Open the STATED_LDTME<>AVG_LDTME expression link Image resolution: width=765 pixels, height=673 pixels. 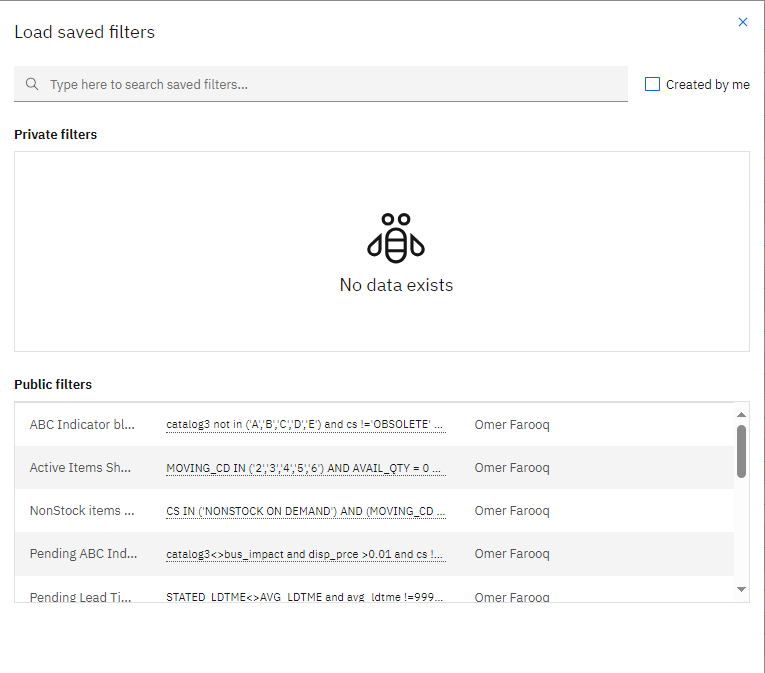tap(305, 597)
